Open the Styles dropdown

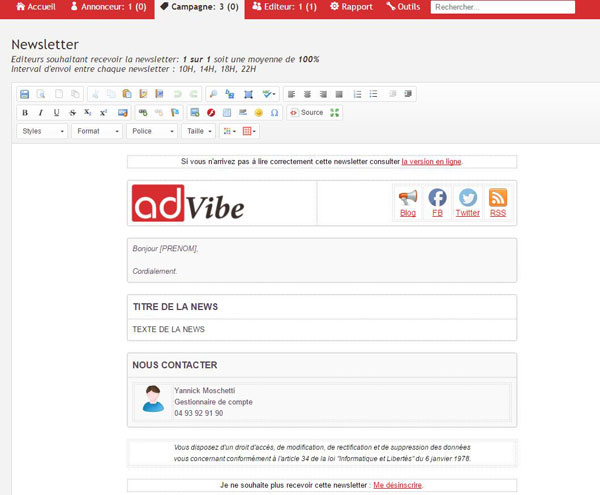(x=42, y=131)
